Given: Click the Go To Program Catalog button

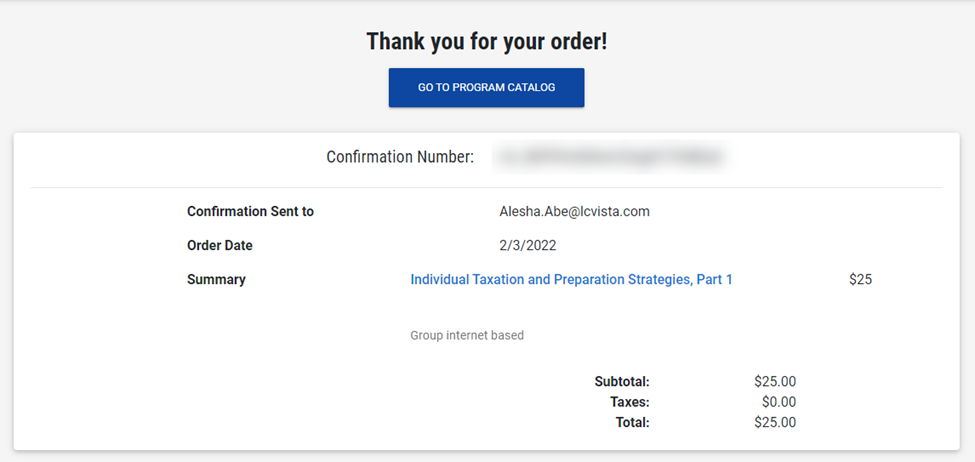Looking at the screenshot, I should (x=486, y=87).
